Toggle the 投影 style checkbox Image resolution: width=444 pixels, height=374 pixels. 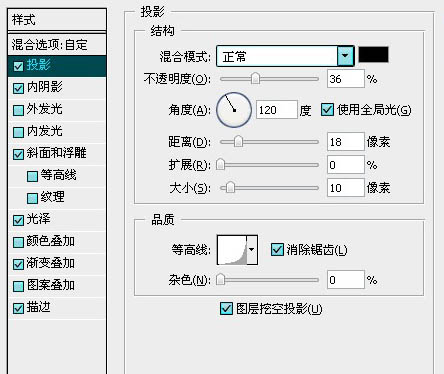click(18, 66)
